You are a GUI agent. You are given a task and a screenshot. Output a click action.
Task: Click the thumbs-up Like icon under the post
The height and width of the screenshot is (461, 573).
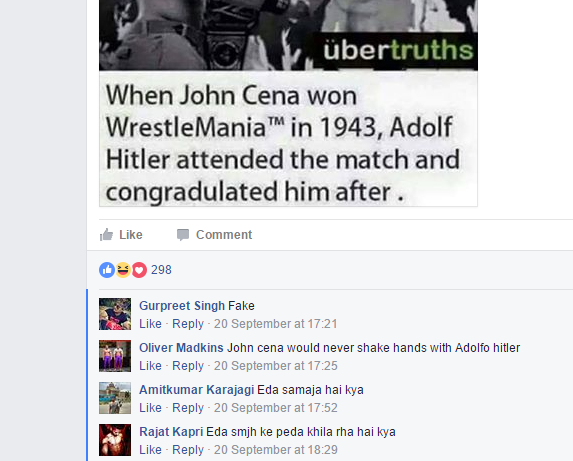click(106, 235)
